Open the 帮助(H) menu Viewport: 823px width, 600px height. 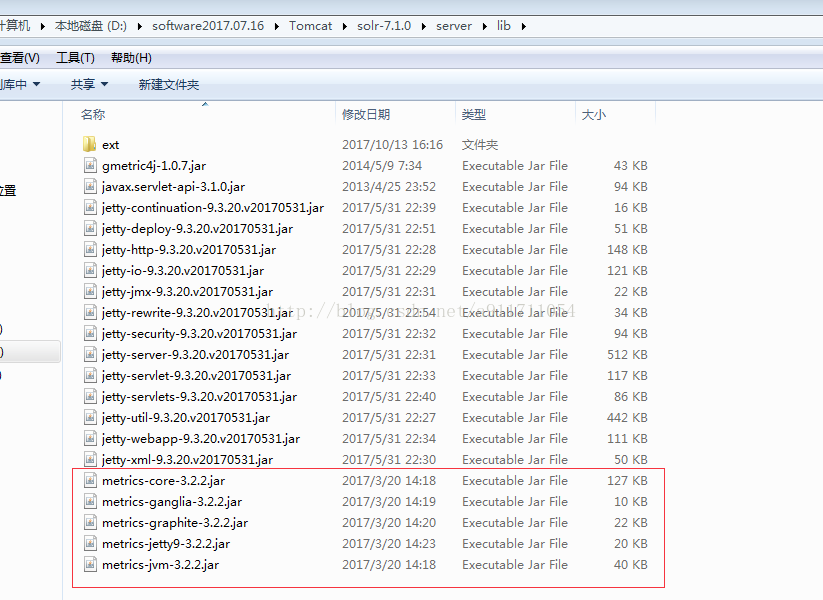coord(131,58)
